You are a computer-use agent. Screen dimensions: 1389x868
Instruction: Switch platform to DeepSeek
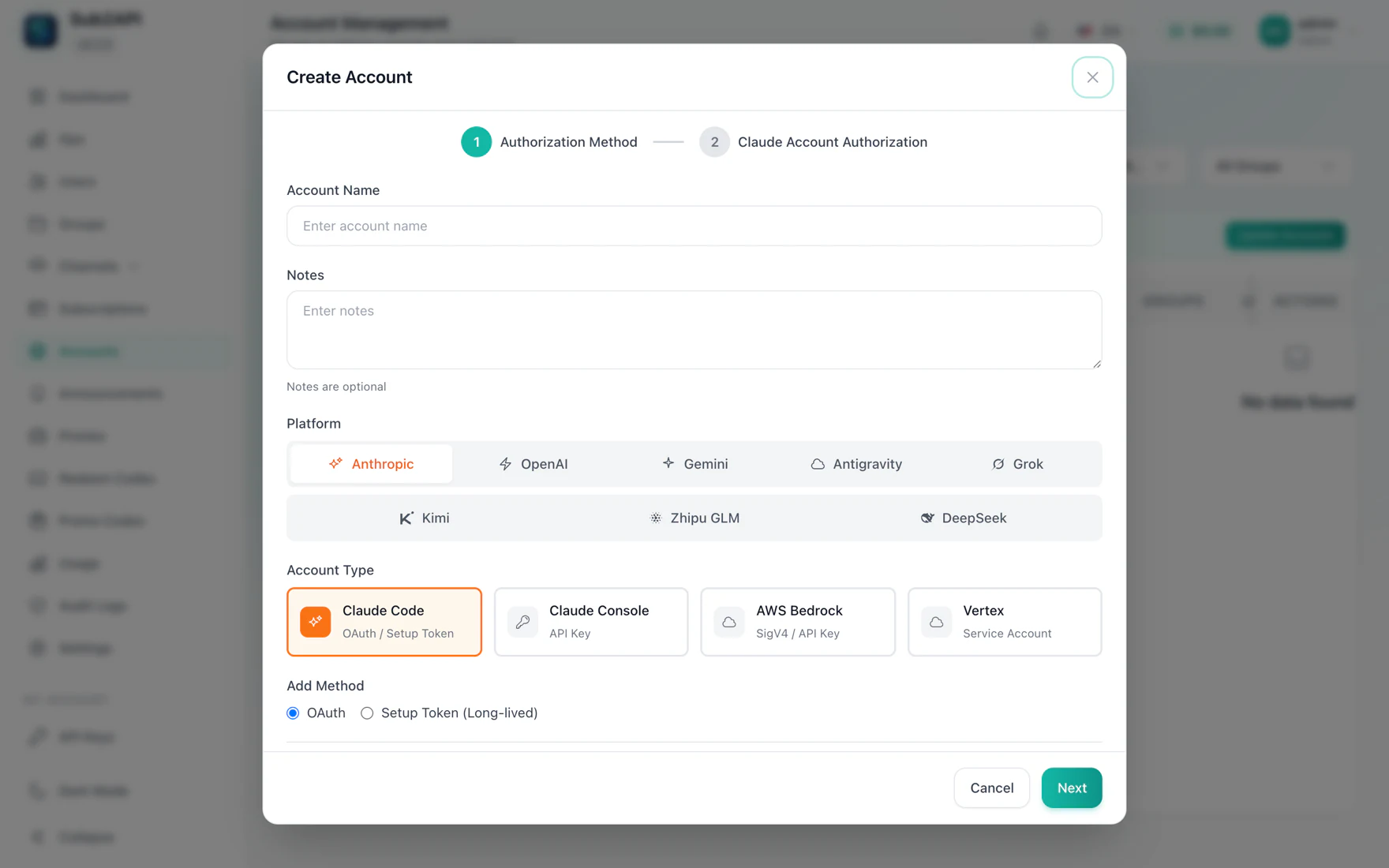click(964, 518)
